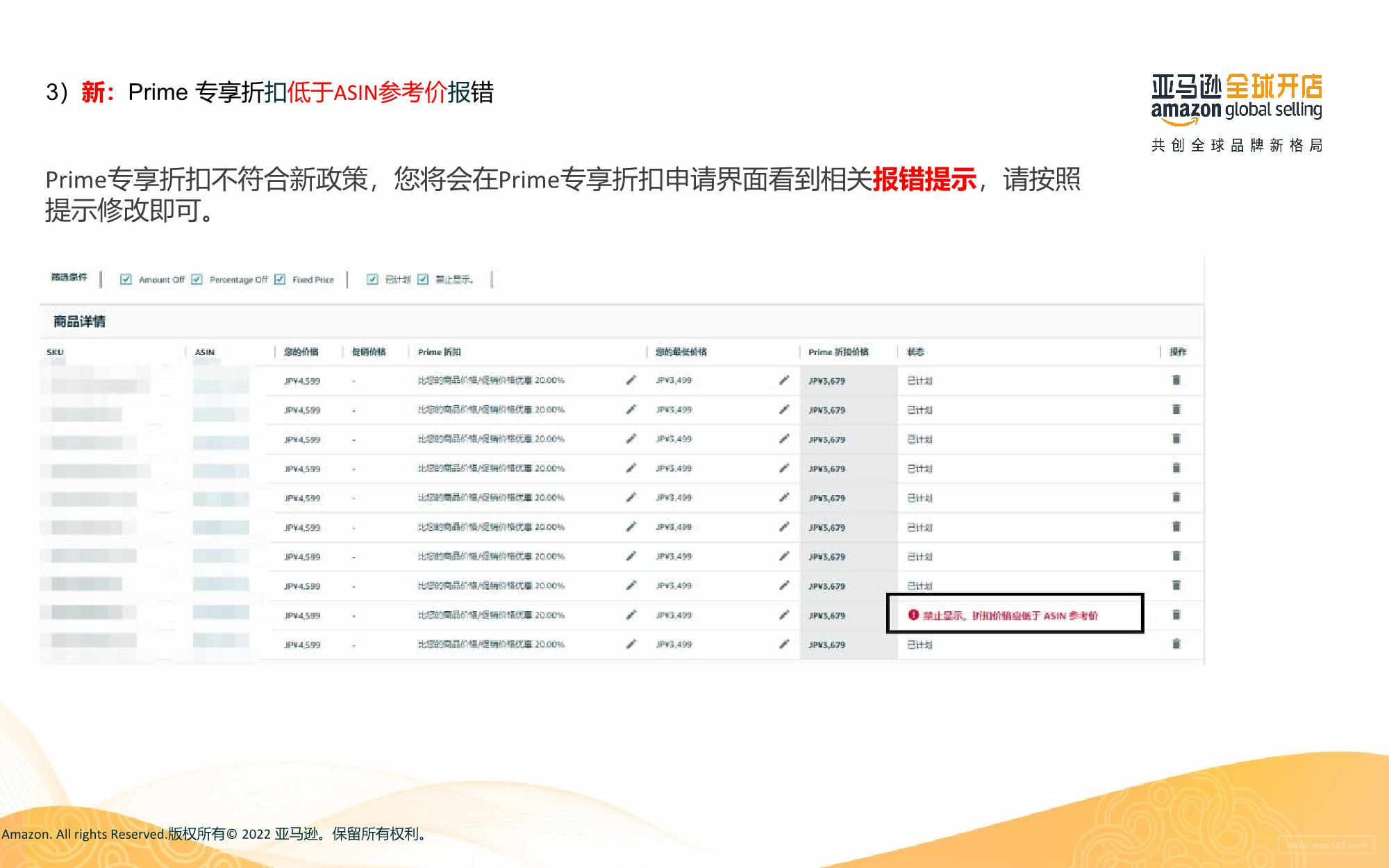This screenshot has width=1389, height=868.
Task: Click the 筛选条件 filter label
Action: click(69, 277)
